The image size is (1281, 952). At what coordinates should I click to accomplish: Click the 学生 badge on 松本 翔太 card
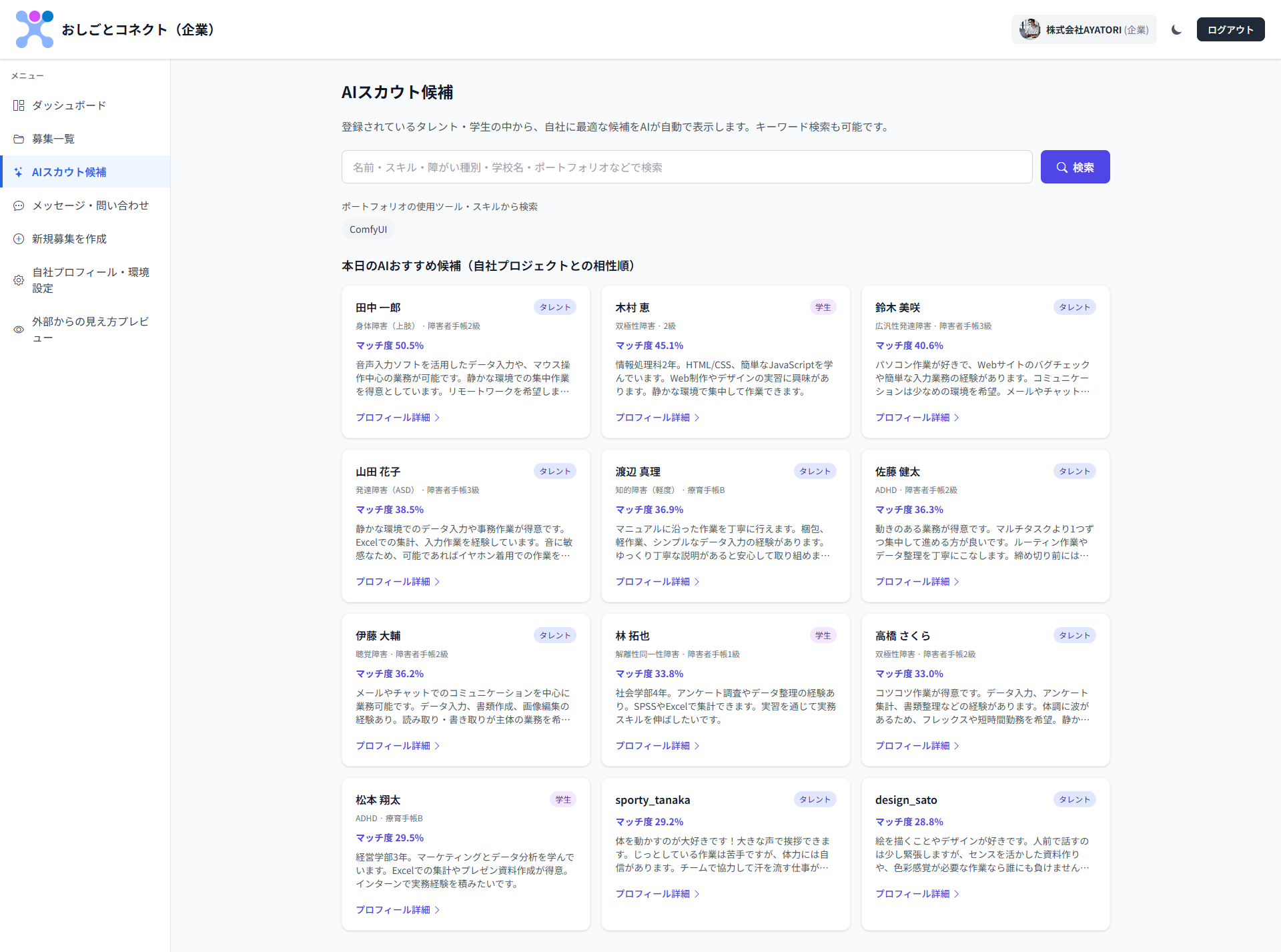(563, 799)
